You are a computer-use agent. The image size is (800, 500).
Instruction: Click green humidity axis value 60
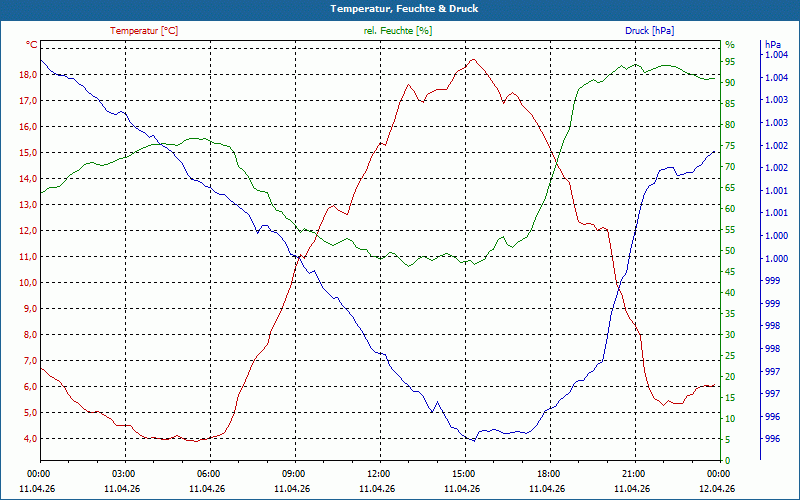tap(730, 209)
